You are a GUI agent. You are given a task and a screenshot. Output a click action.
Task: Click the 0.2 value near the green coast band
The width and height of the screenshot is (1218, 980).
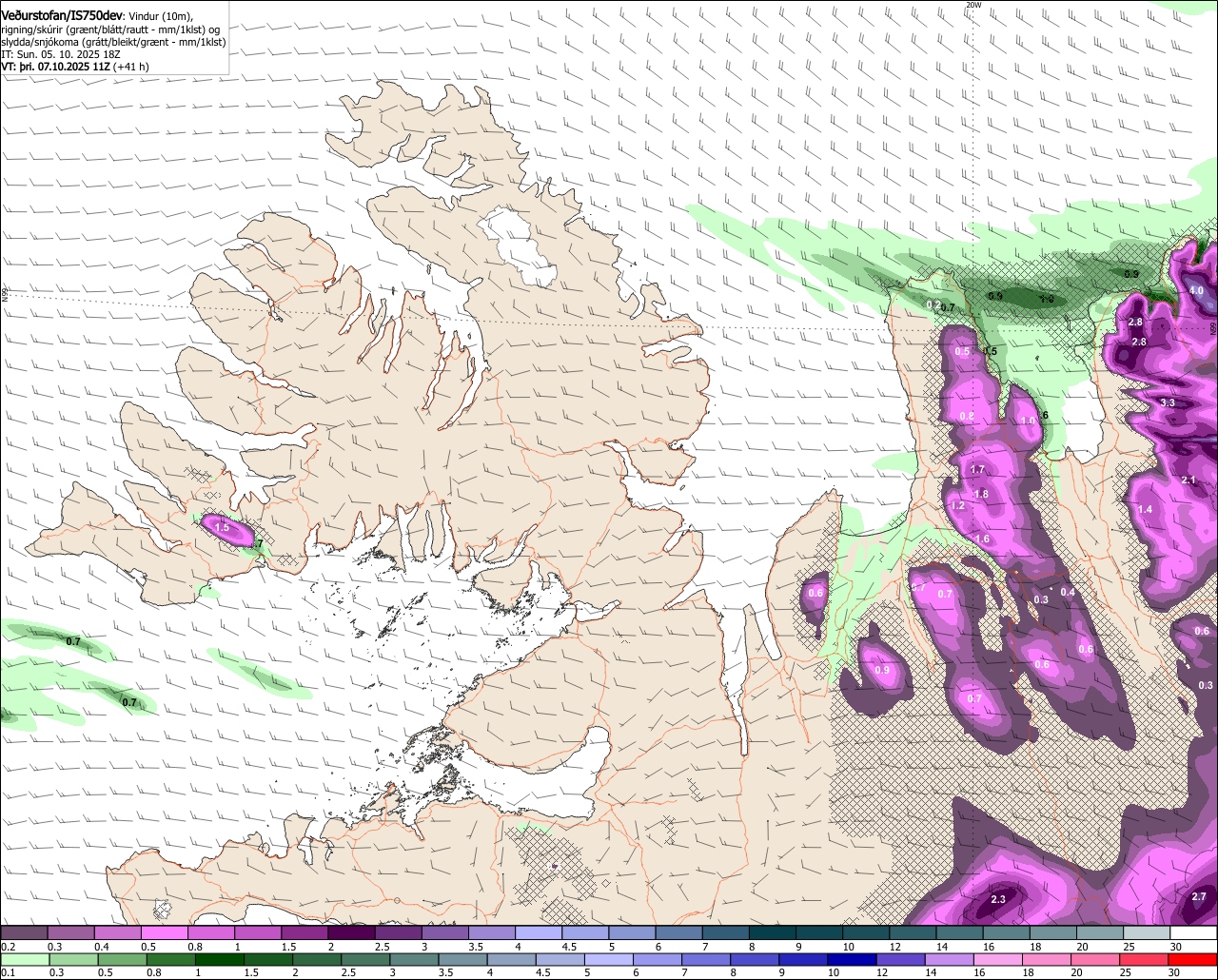933,304
